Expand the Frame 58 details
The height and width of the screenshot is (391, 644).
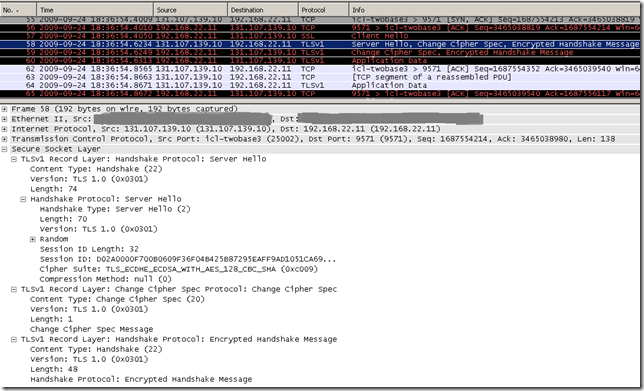coord(5,109)
